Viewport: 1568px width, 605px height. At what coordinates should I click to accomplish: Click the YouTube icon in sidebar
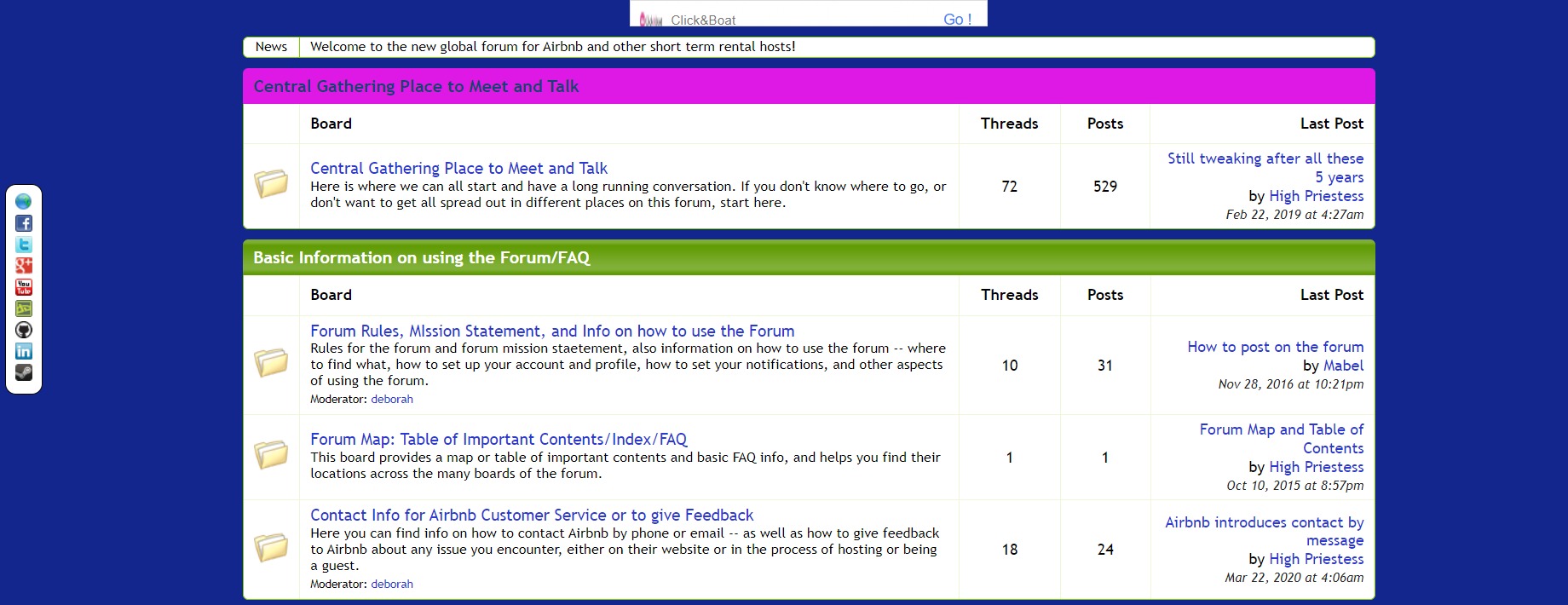[24, 287]
